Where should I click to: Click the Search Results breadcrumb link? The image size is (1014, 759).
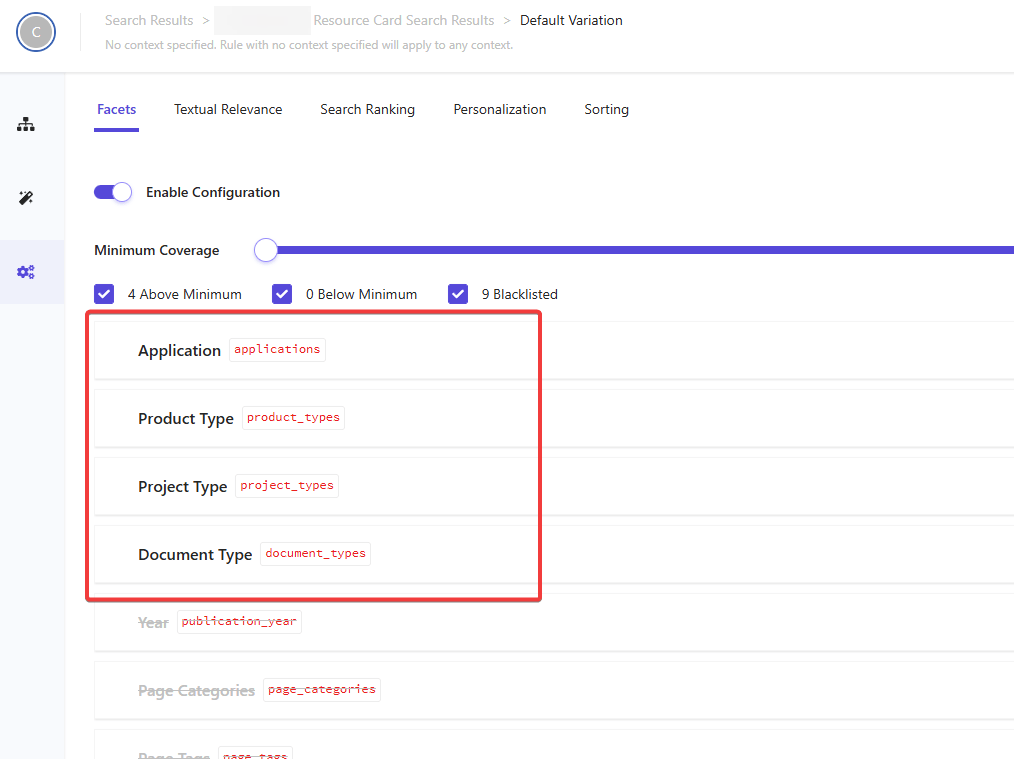(x=149, y=20)
